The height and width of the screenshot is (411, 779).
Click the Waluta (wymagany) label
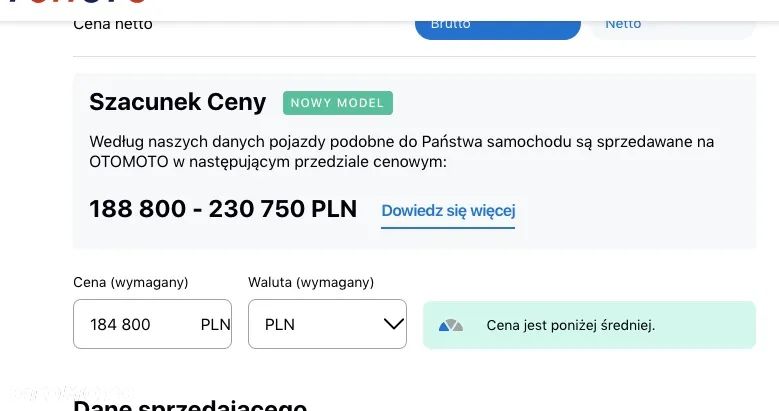(311, 282)
